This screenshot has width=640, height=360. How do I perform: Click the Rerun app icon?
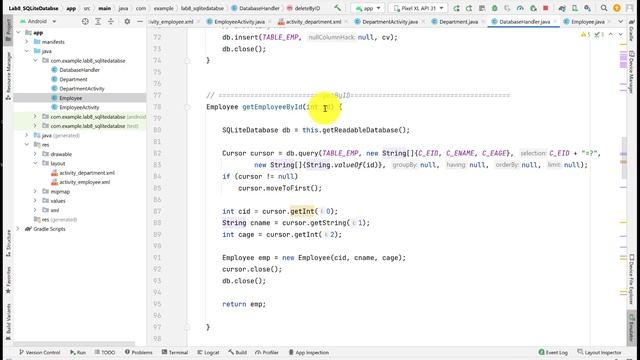click(456, 8)
